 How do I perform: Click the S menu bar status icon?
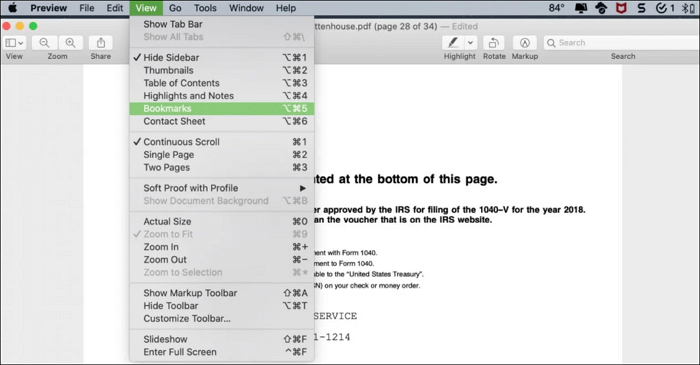(x=642, y=8)
